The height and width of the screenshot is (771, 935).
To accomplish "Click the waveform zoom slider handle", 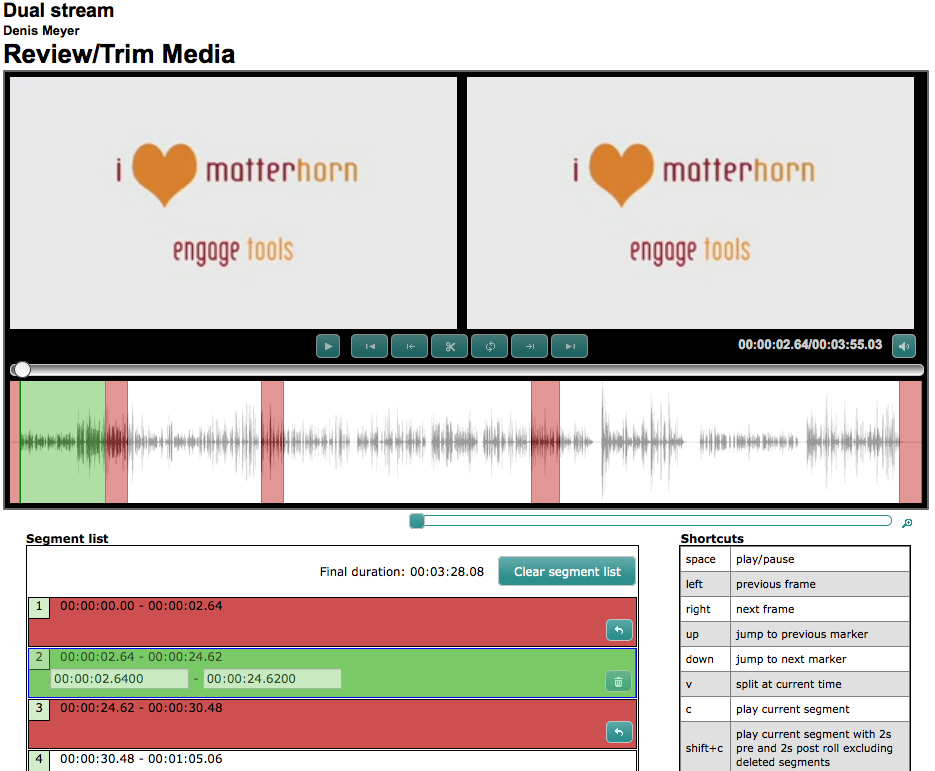I will click(417, 521).
